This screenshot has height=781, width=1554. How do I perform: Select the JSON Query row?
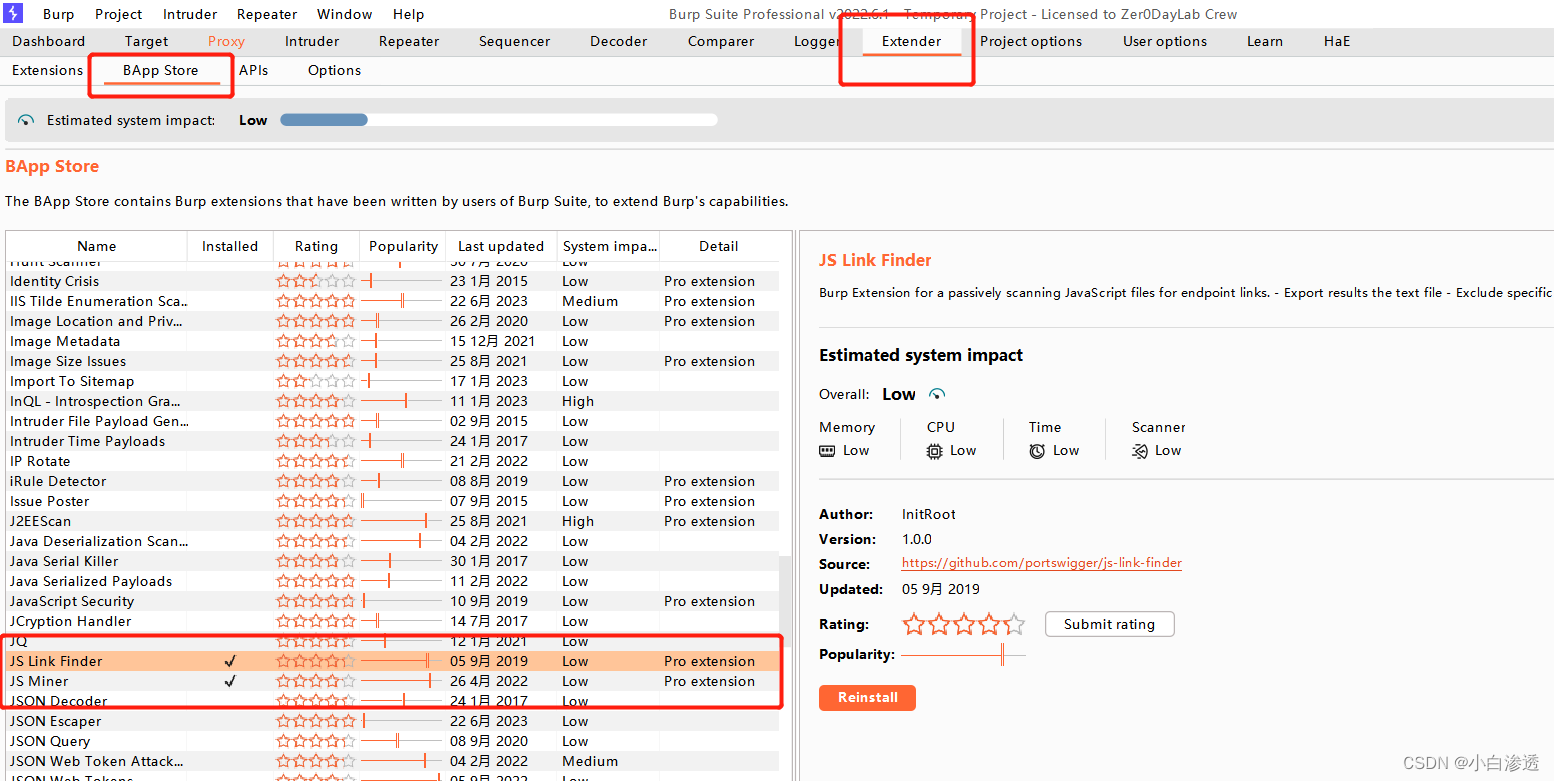pyautogui.click(x=392, y=741)
